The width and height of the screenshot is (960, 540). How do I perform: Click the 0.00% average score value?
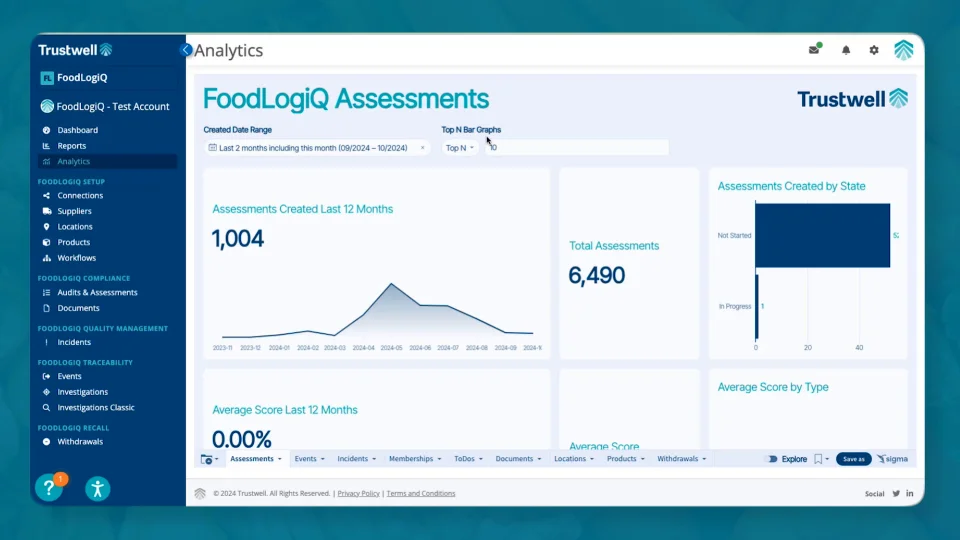242,439
